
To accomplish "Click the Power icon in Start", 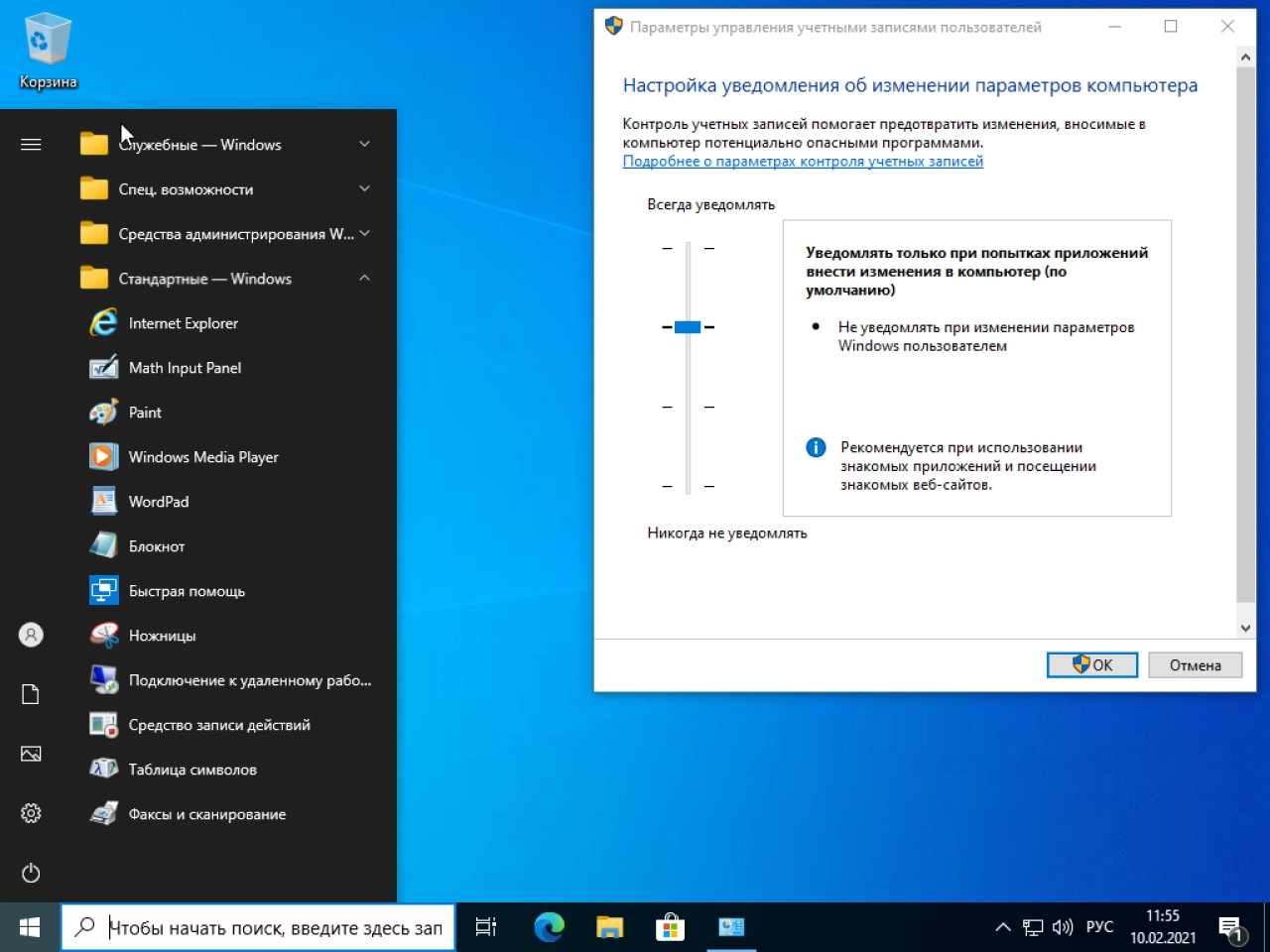I will point(31,873).
